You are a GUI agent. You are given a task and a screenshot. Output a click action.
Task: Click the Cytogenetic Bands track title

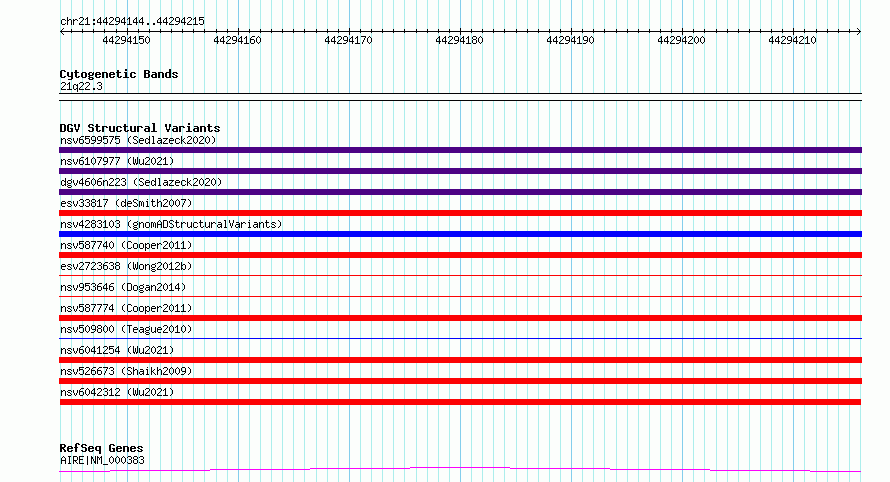pyautogui.click(x=119, y=74)
